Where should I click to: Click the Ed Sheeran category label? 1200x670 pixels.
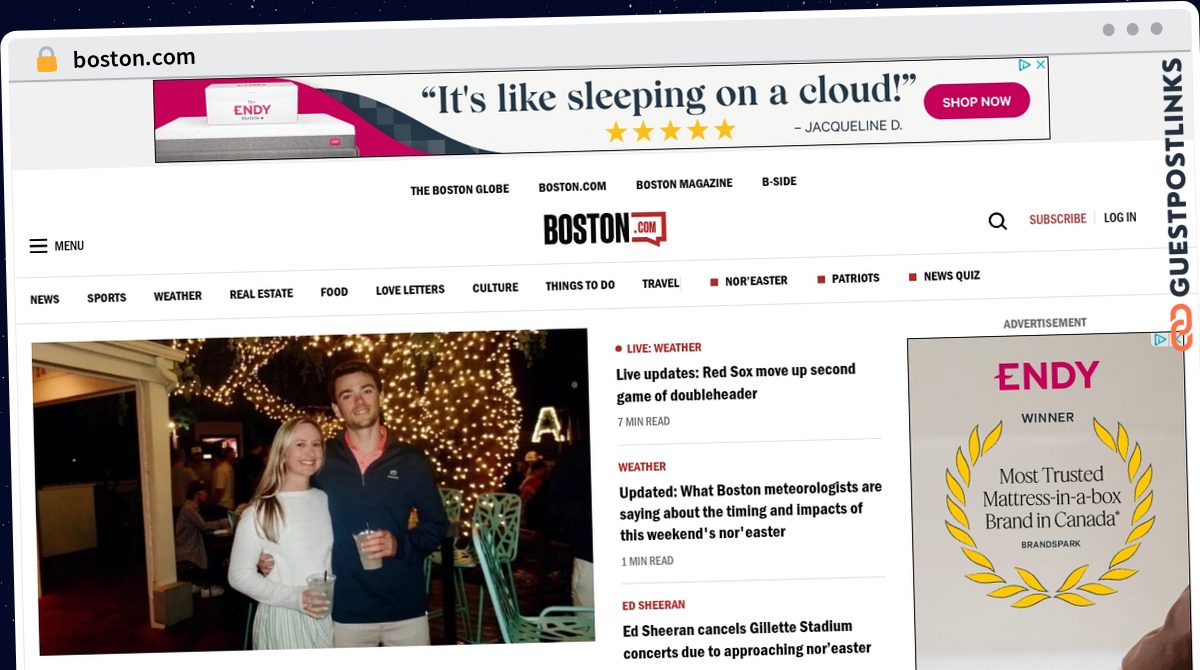point(653,606)
